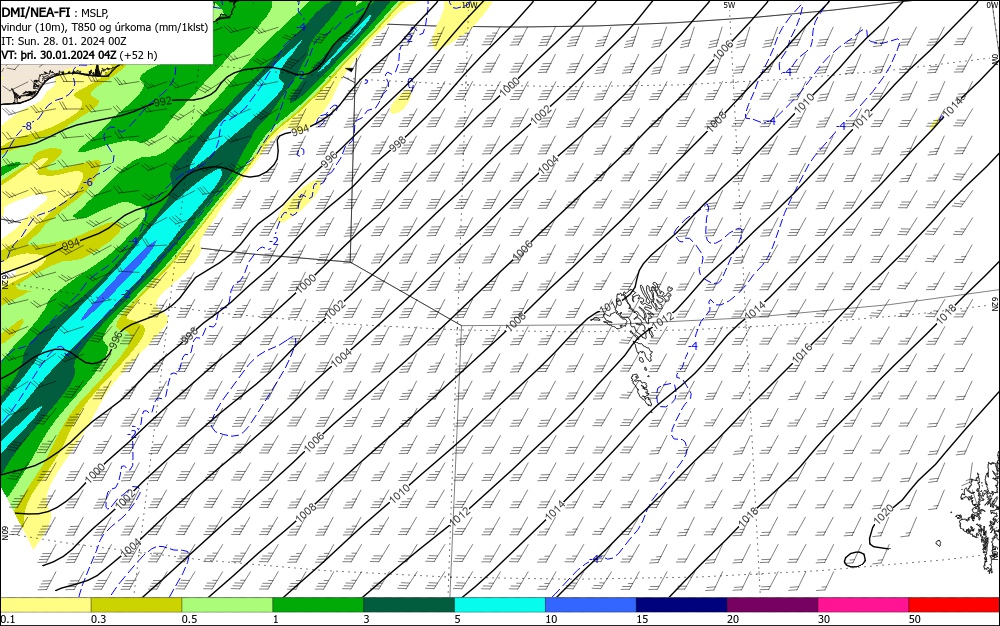The width and height of the screenshot is (1000, 626).
Task: Click the legend value "0.3"
Action: coord(98,619)
